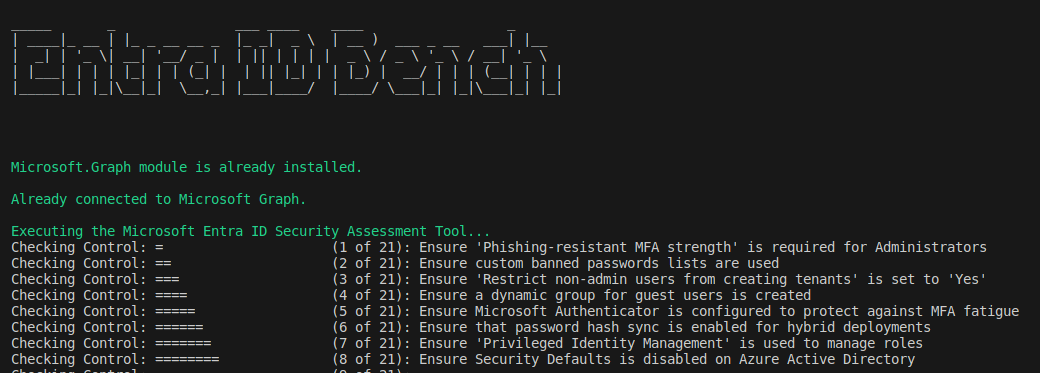Click the single equals-sign progress bar

159,248
